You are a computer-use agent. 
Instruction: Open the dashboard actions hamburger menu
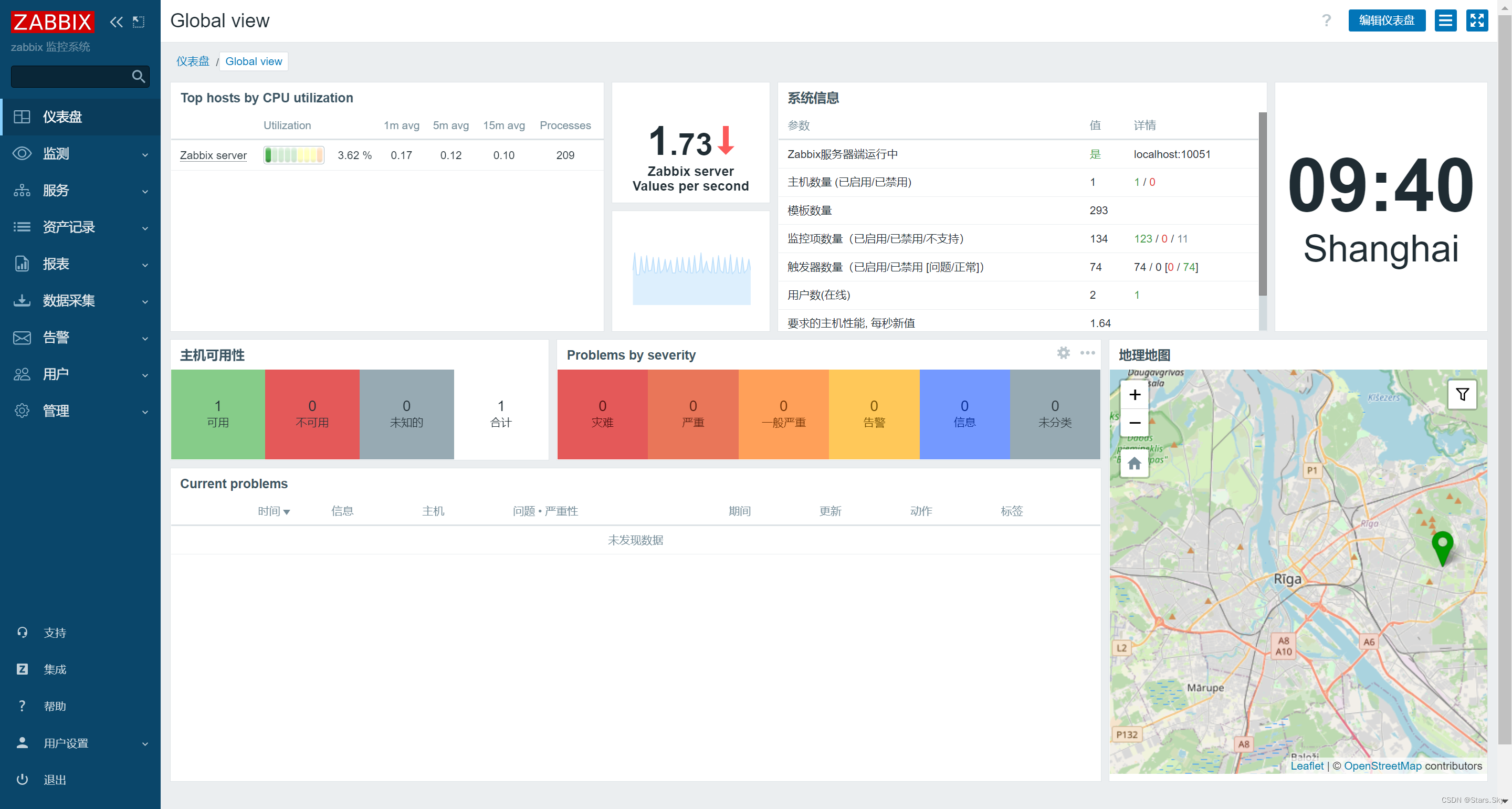[1446, 20]
